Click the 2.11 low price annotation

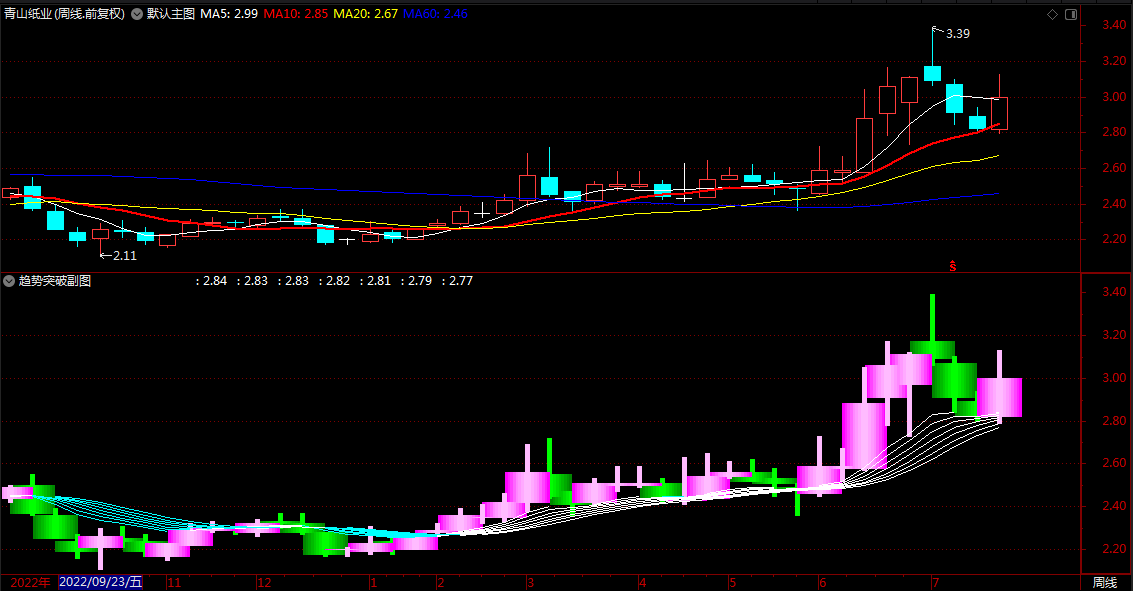tap(125, 256)
